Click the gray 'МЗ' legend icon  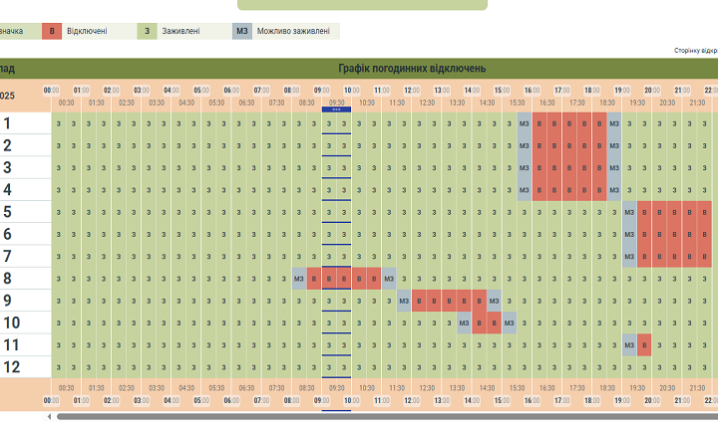(x=242, y=31)
